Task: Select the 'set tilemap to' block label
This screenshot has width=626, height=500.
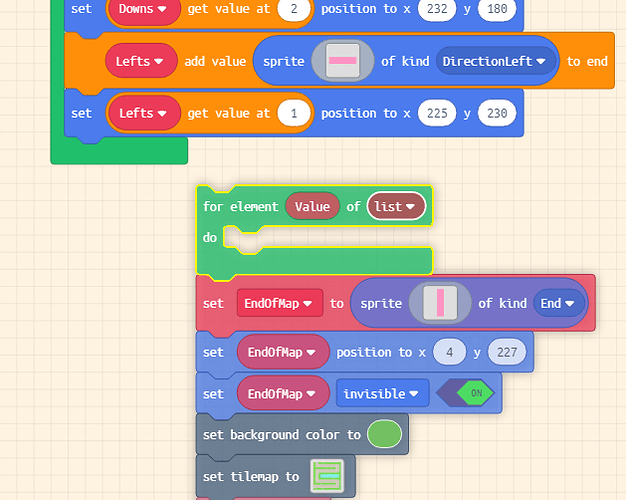Action: (x=251, y=476)
